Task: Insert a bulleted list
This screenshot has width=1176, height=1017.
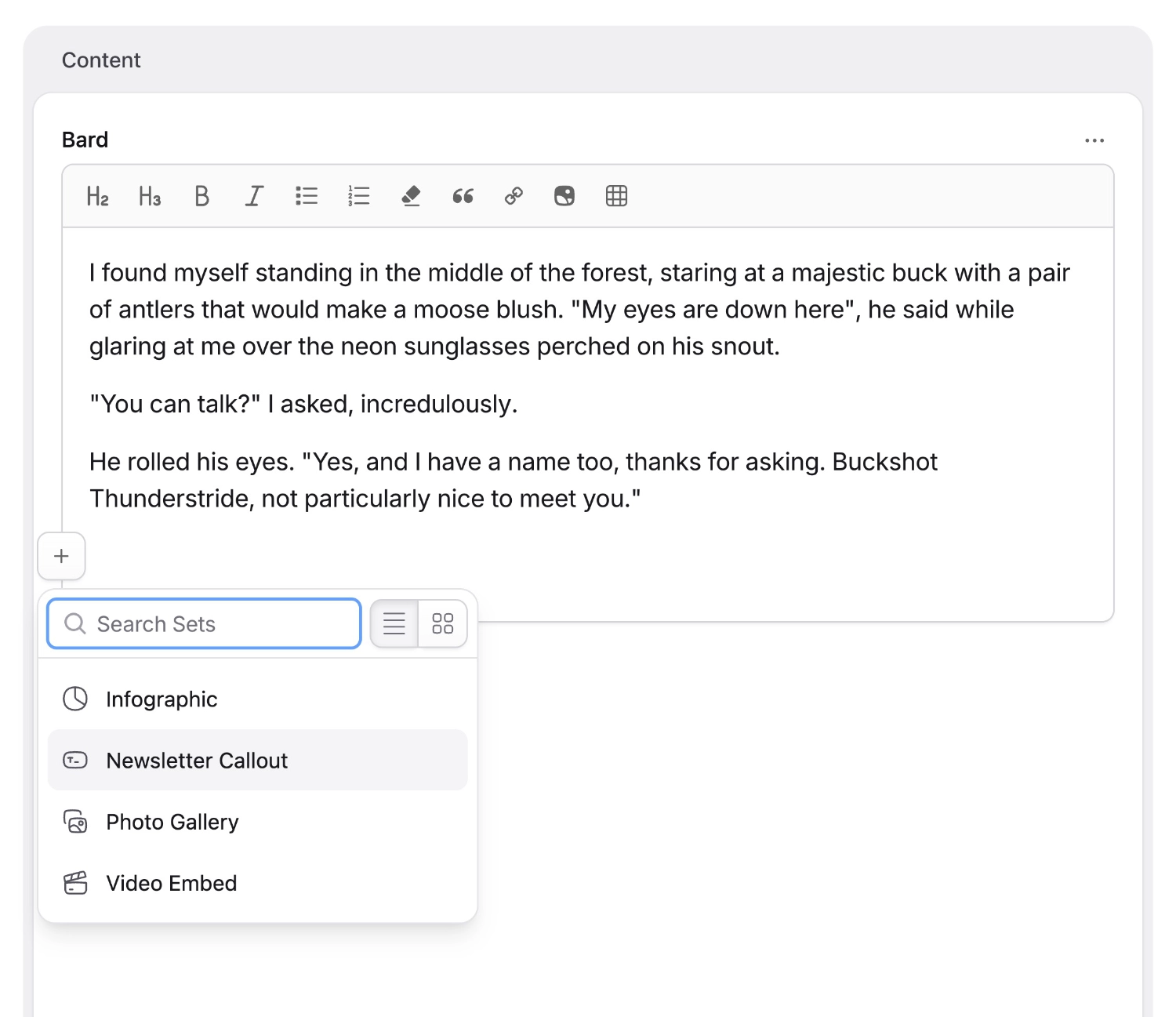Action: [x=306, y=196]
